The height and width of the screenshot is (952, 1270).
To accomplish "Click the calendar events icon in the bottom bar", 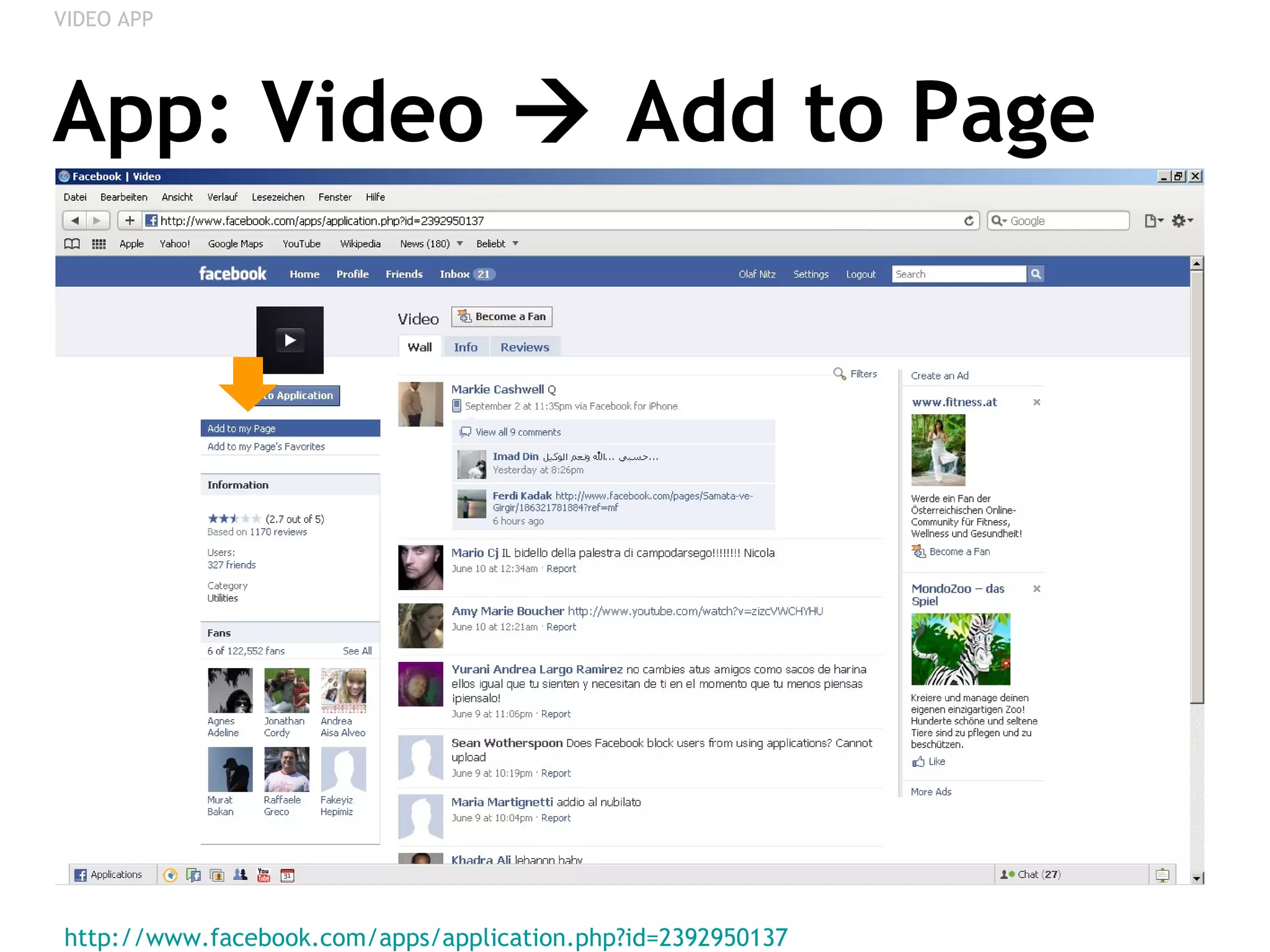I will 287,875.
